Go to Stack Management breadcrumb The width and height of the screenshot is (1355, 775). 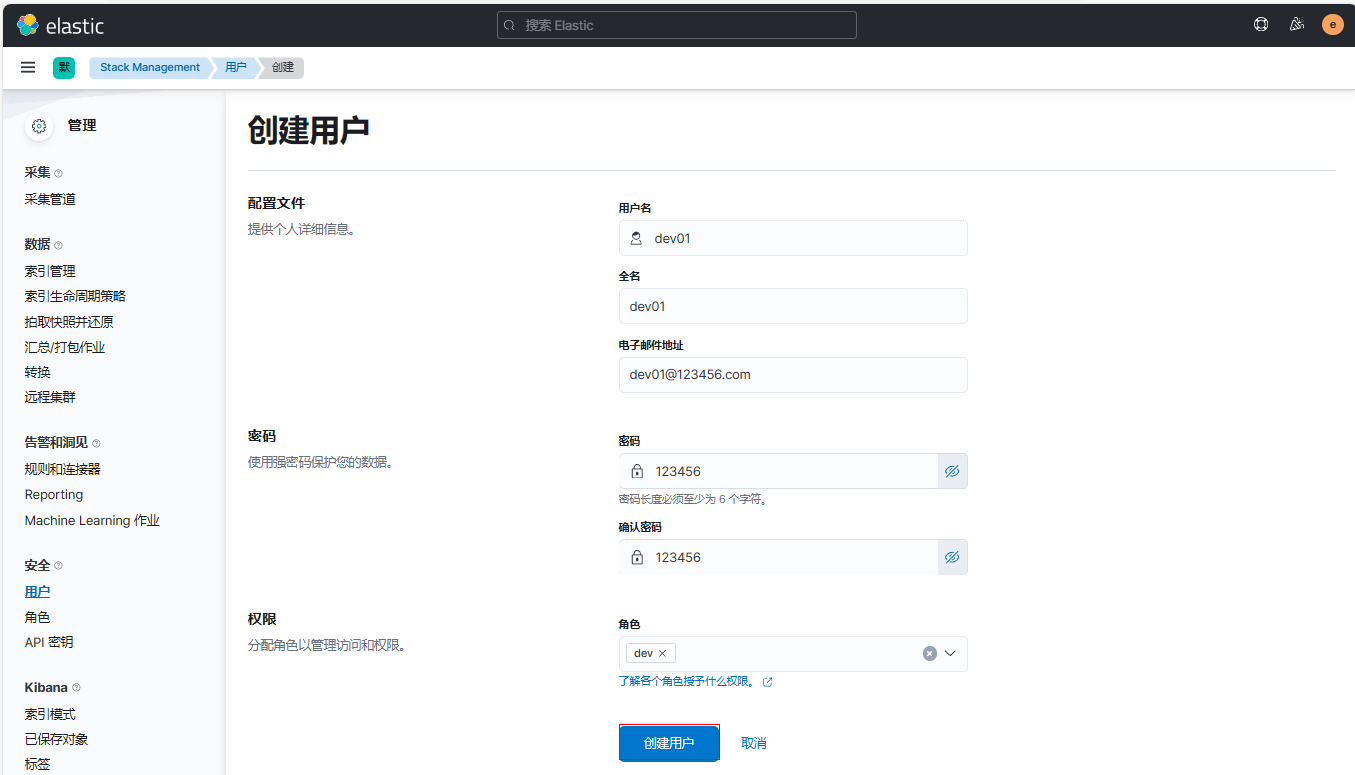[x=150, y=67]
